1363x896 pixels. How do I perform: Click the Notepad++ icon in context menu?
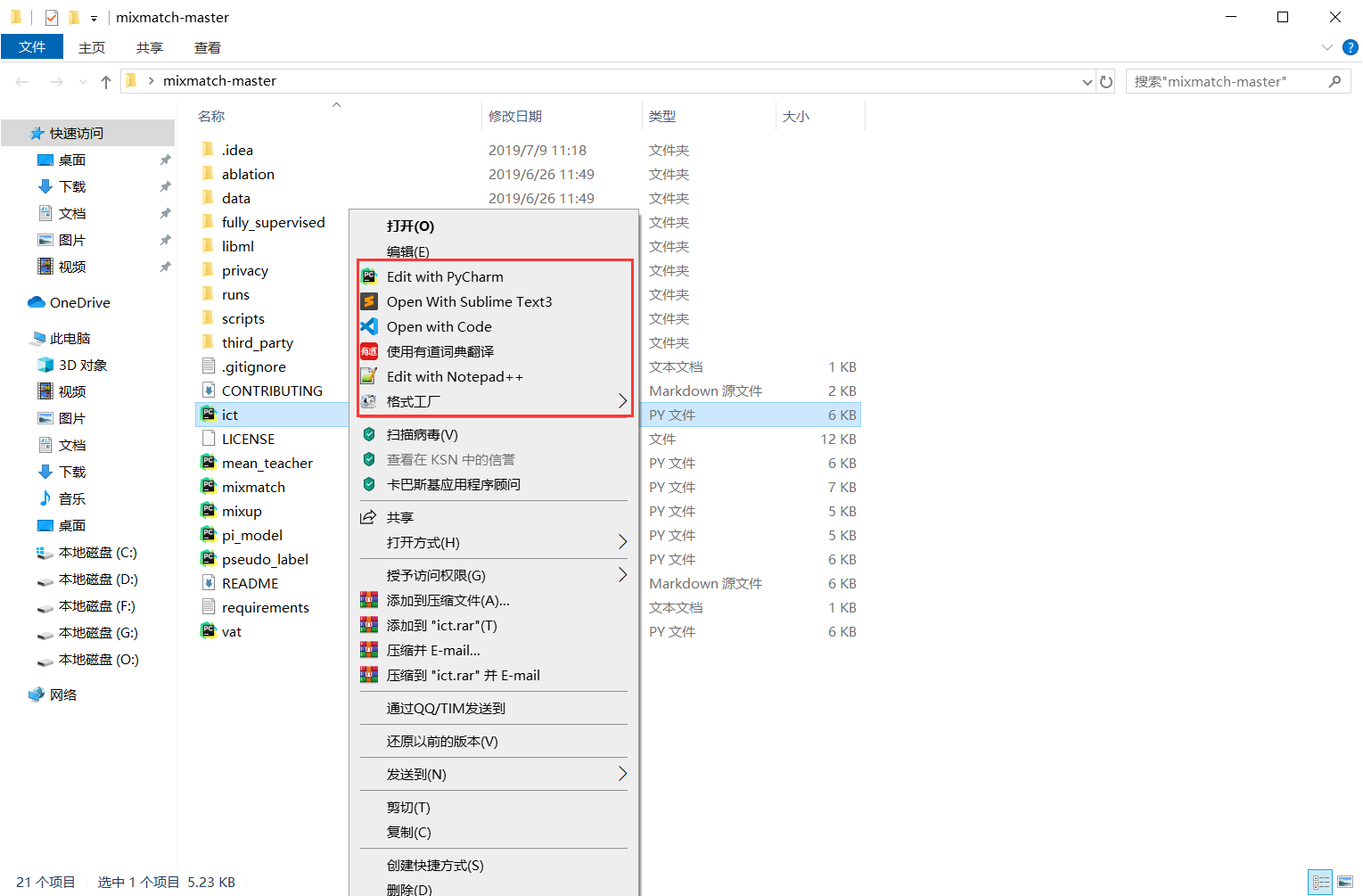click(x=369, y=376)
